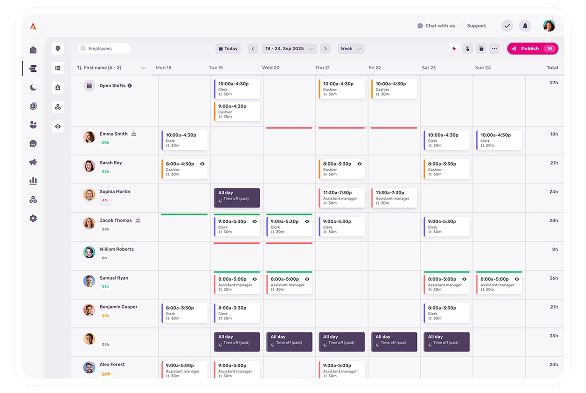Image resolution: width=586 pixels, height=393 pixels.
Task: Open the home icon in left sidebar
Action: (33, 50)
